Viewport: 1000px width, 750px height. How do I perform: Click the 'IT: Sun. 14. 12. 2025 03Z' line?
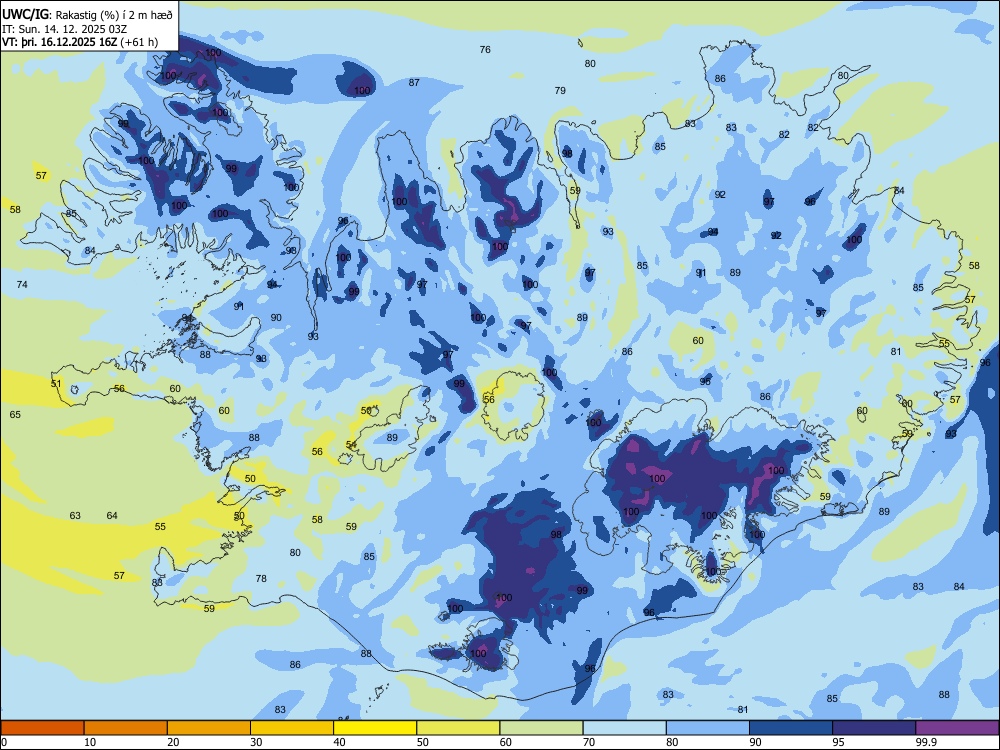click(x=66, y=28)
